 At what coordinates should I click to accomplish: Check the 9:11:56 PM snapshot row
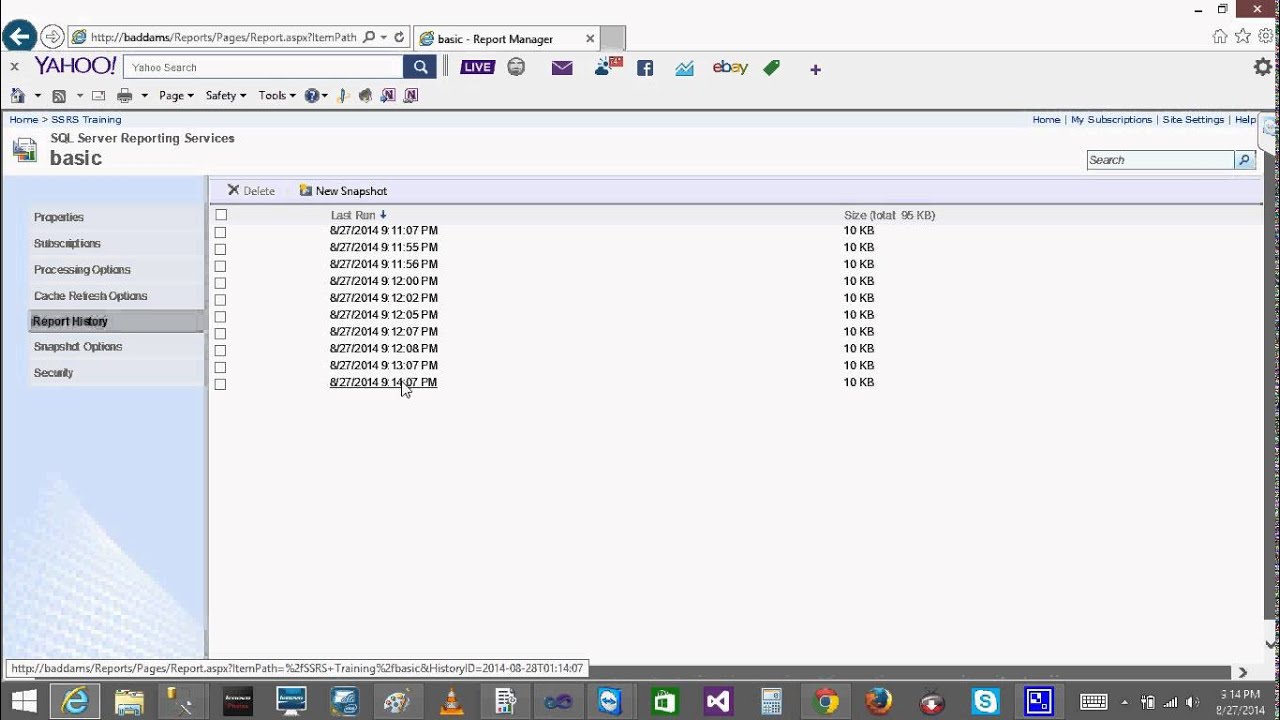click(220, 266)
